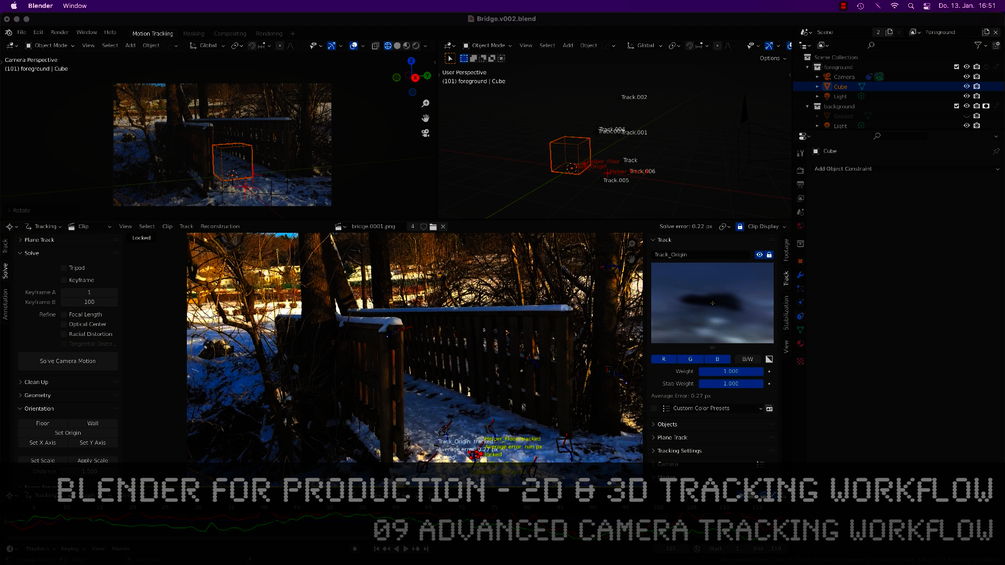Unlink the clip with X next to bridge.0001.png
The image size is (1005, 565).
[x=443, y=227]
